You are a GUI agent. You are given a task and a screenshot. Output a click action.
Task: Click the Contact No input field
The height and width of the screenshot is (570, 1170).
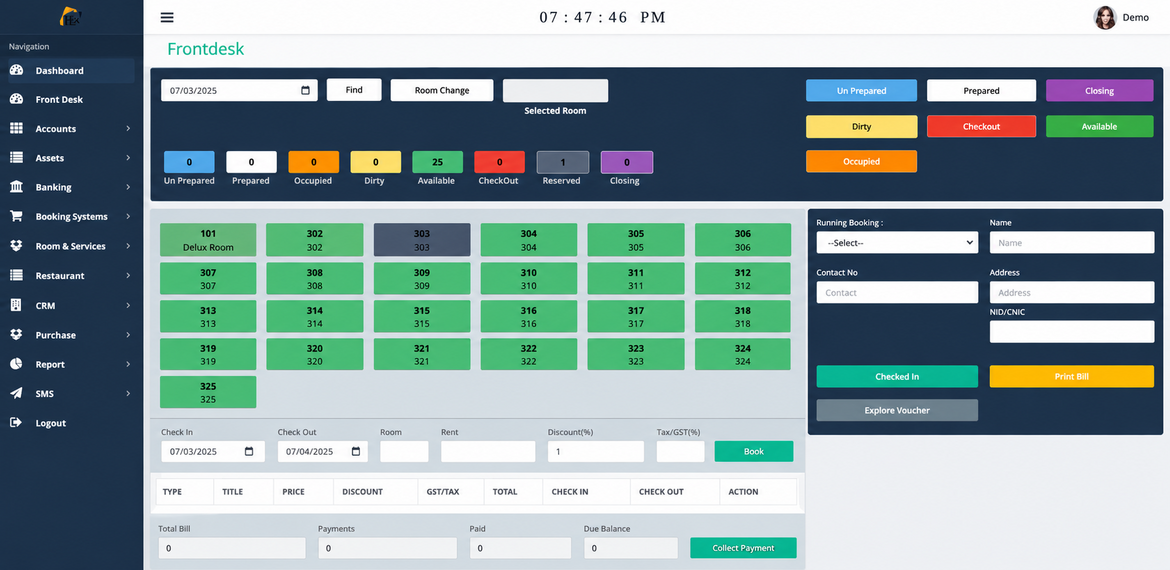pyautogui.click(x=897, y=292)
